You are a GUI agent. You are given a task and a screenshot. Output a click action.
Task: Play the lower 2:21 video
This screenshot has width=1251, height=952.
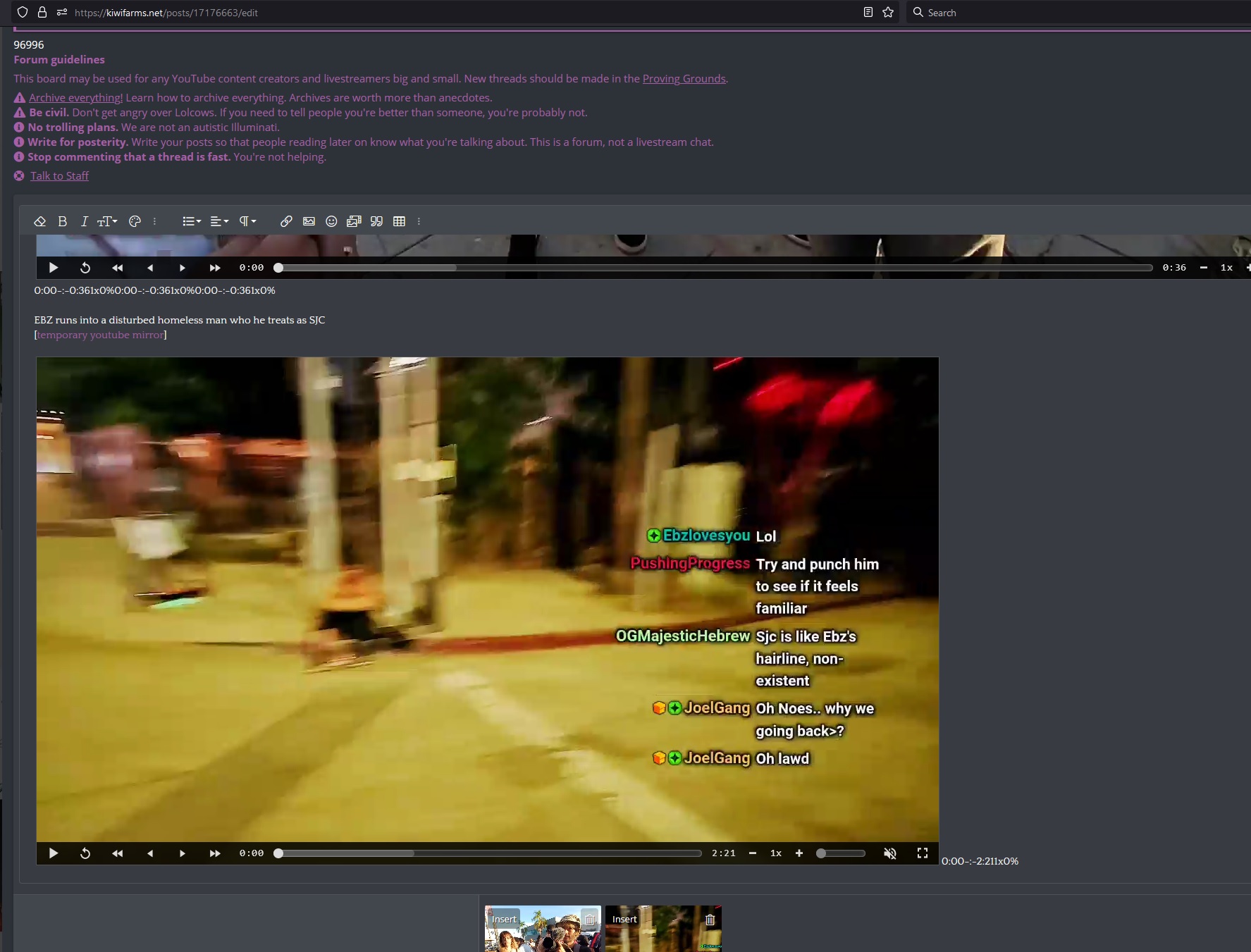click(53, 853)
